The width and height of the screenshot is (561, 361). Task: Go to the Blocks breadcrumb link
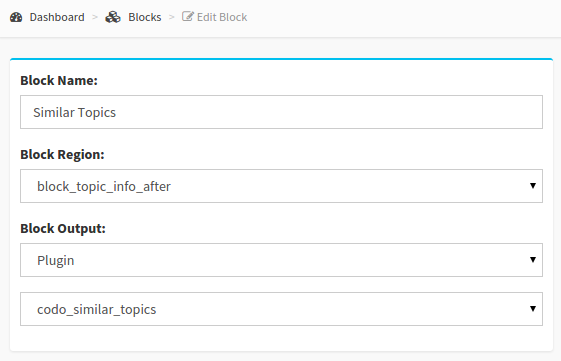pos(145,17)
